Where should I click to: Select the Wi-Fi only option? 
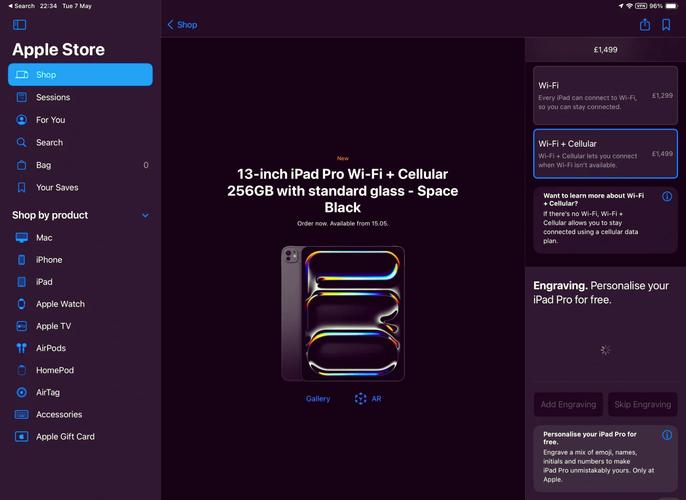pos(605,95)
